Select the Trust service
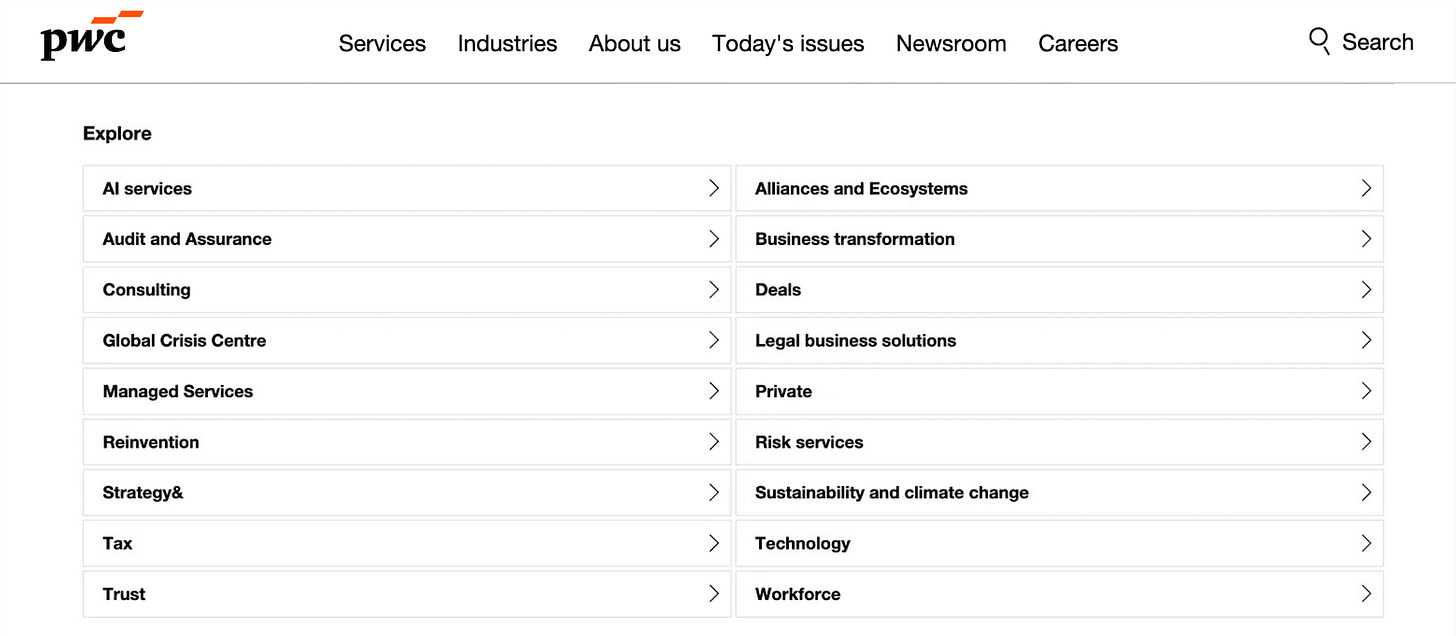This screenshot has height=636, width=1456. [407, 594]
